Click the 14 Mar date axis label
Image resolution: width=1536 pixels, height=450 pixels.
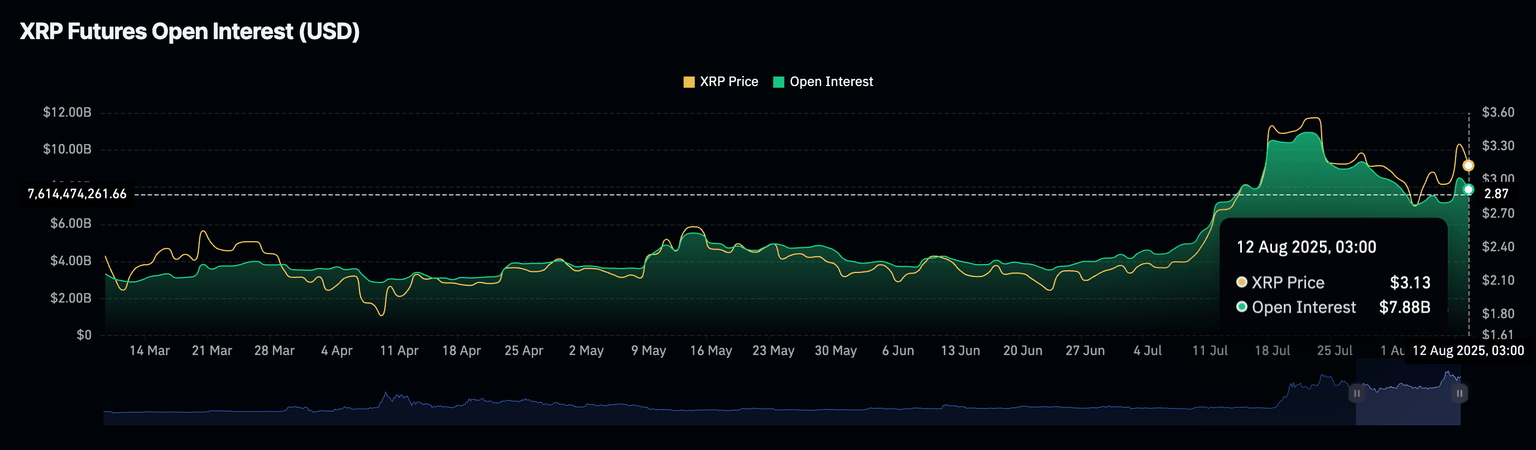point(149,351)
